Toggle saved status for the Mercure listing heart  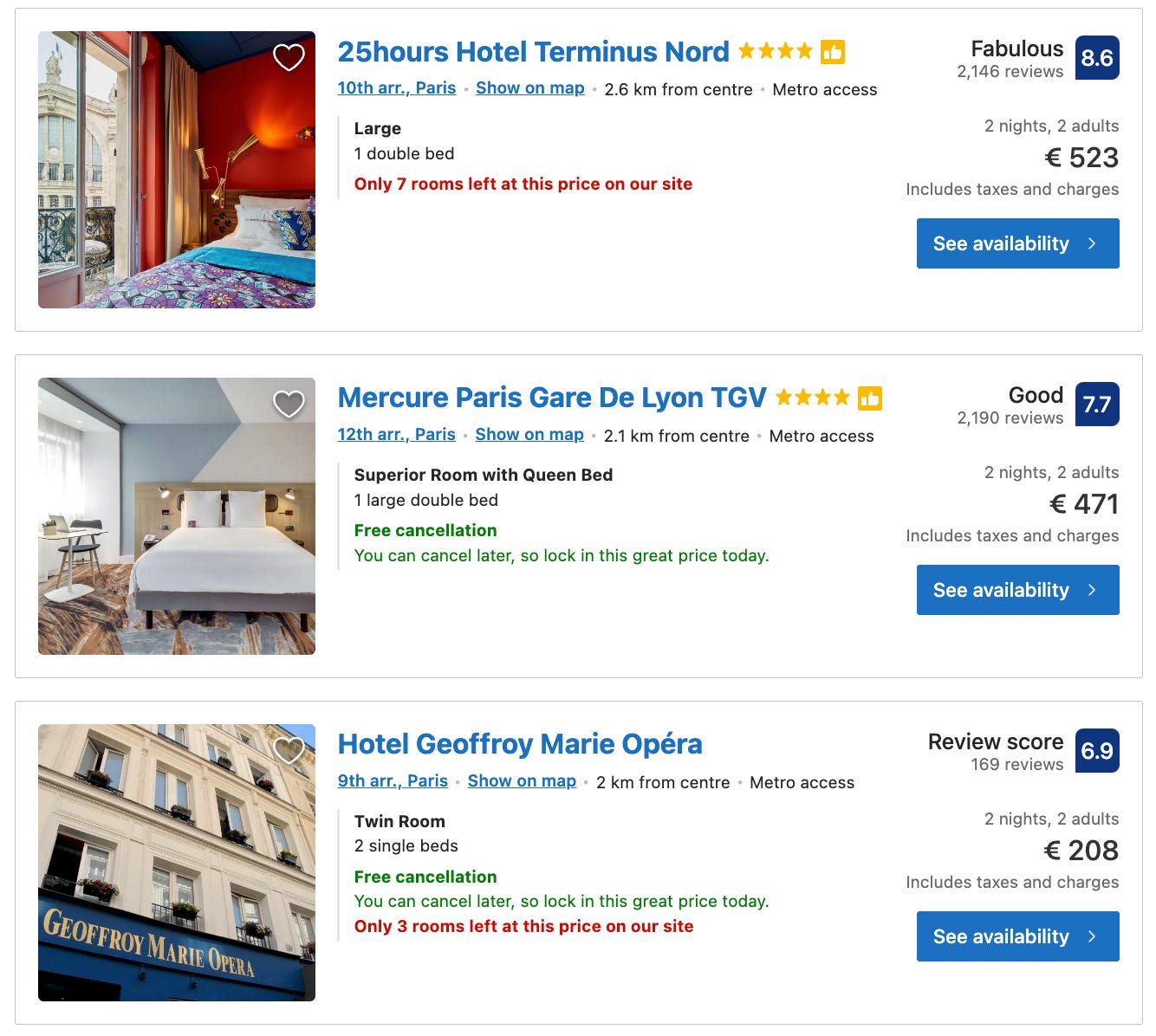click(x=289, y=404)
